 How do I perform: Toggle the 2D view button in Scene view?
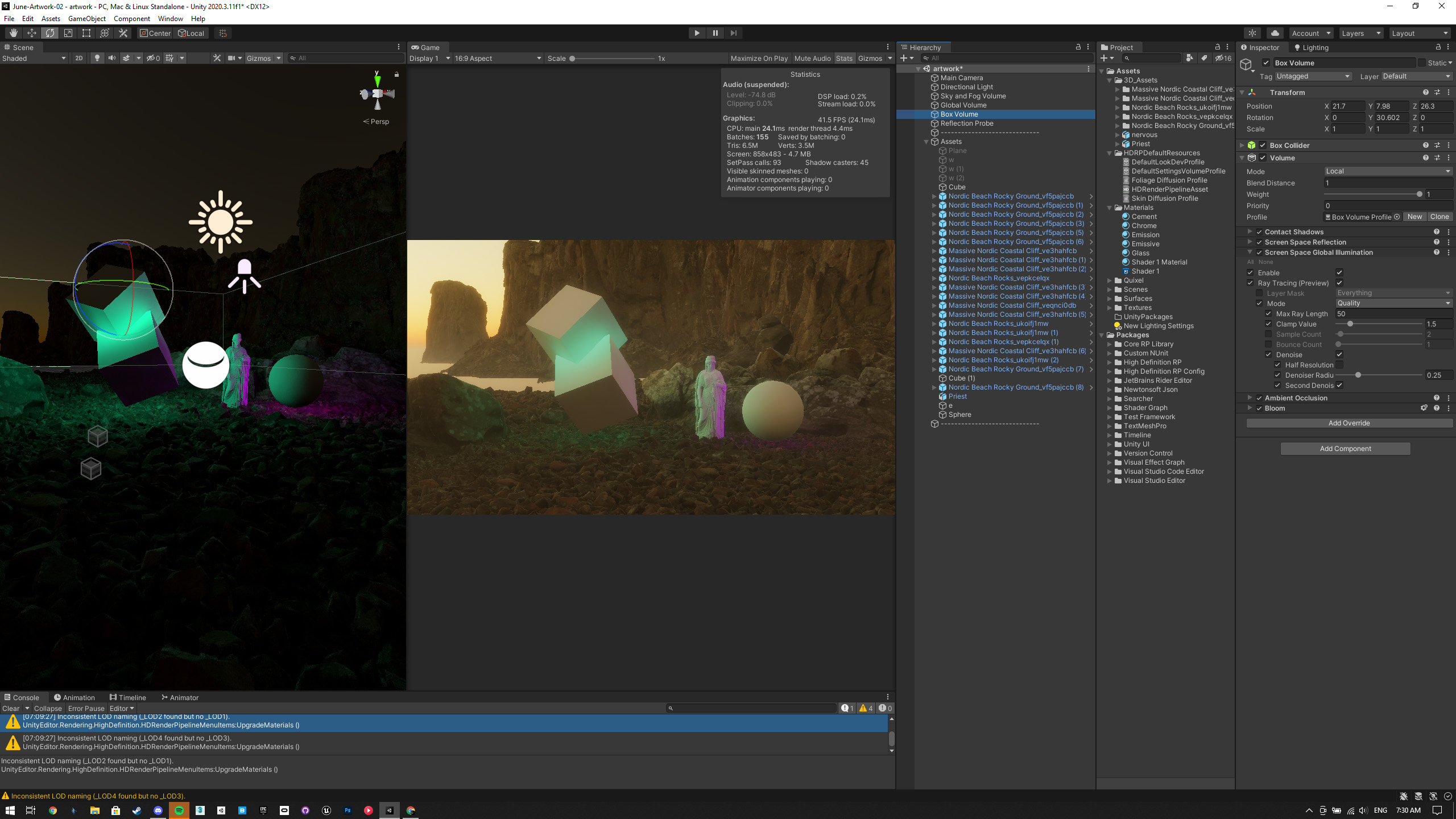[78, 57]
